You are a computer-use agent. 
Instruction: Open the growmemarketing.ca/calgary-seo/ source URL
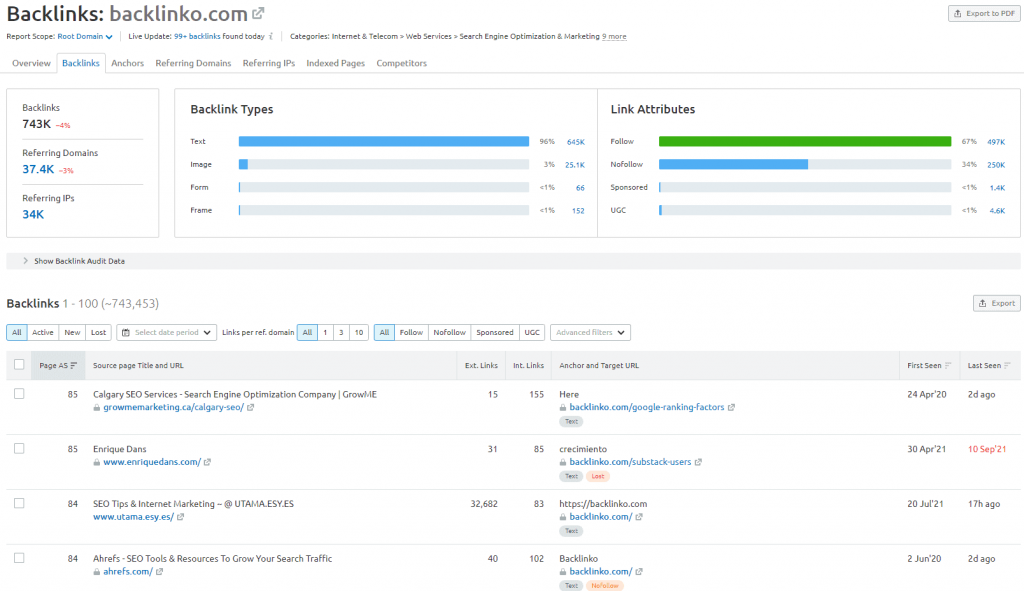[x=173, y=407]
